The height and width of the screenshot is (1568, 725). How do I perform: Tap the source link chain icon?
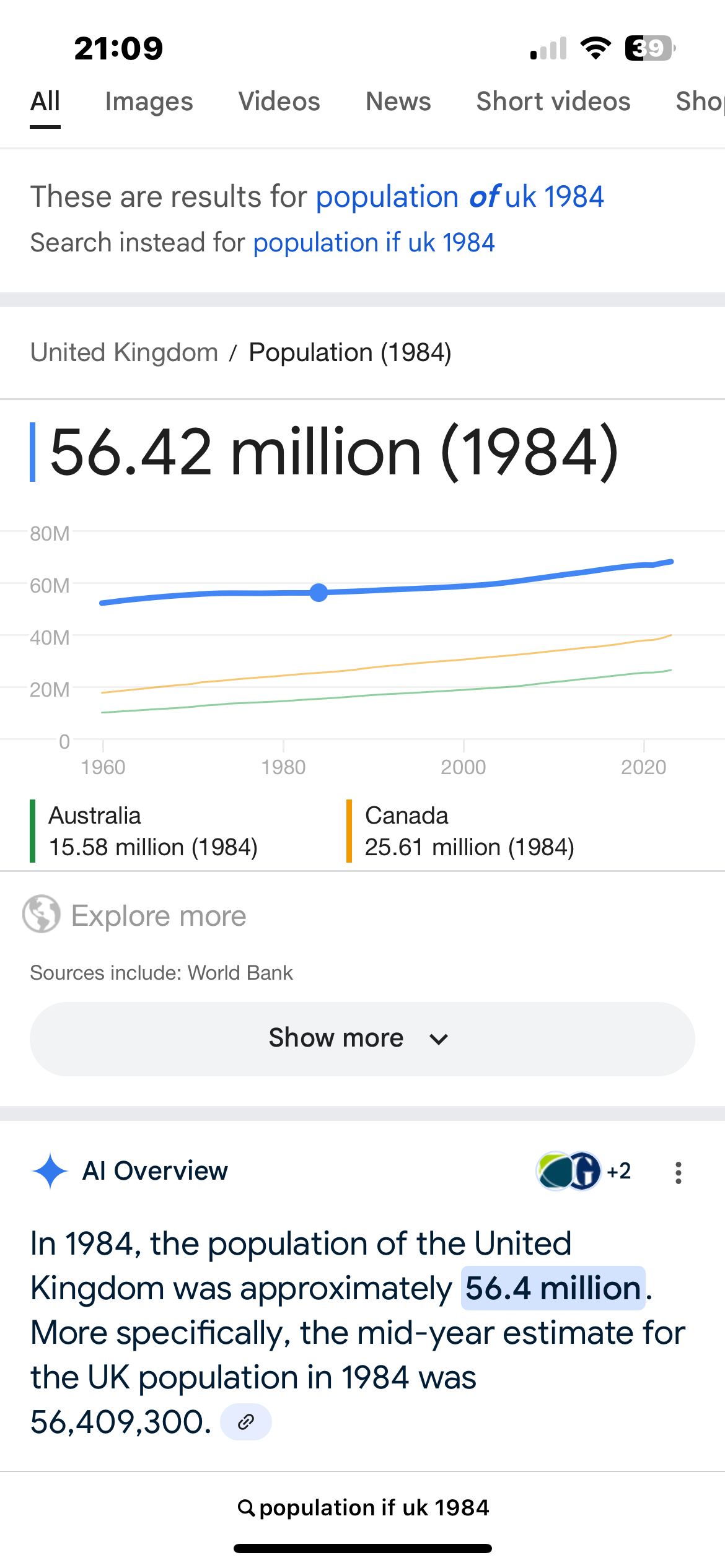[246, 1422]
